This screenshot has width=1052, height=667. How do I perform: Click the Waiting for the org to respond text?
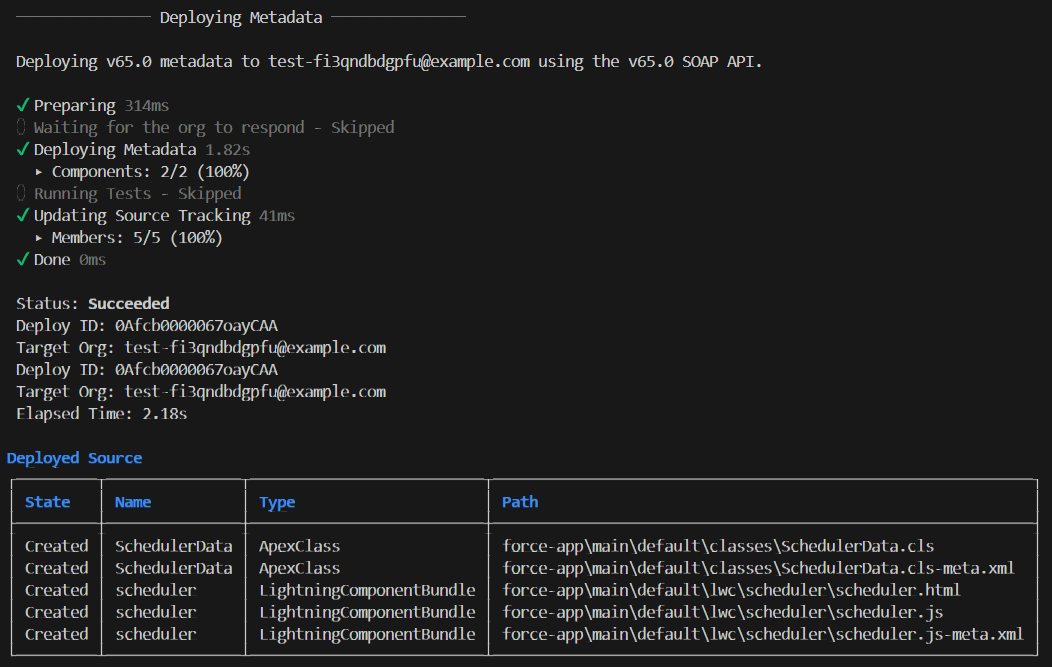[x=169, y=127]
